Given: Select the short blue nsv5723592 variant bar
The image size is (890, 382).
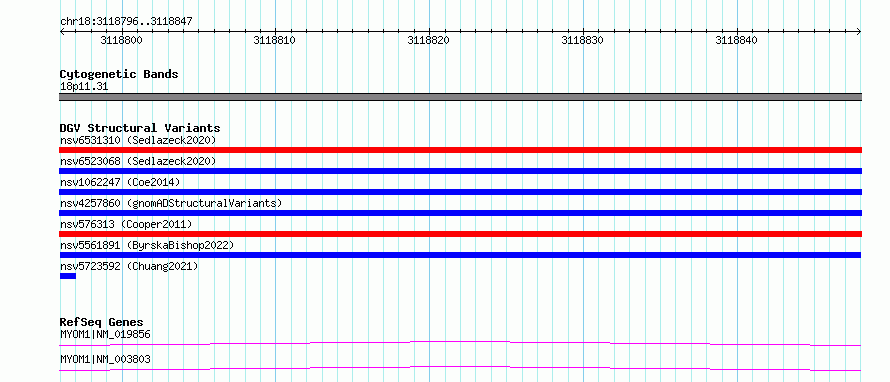Looking at the screenshot, I should pyautogui.click(x=68, y=276).
